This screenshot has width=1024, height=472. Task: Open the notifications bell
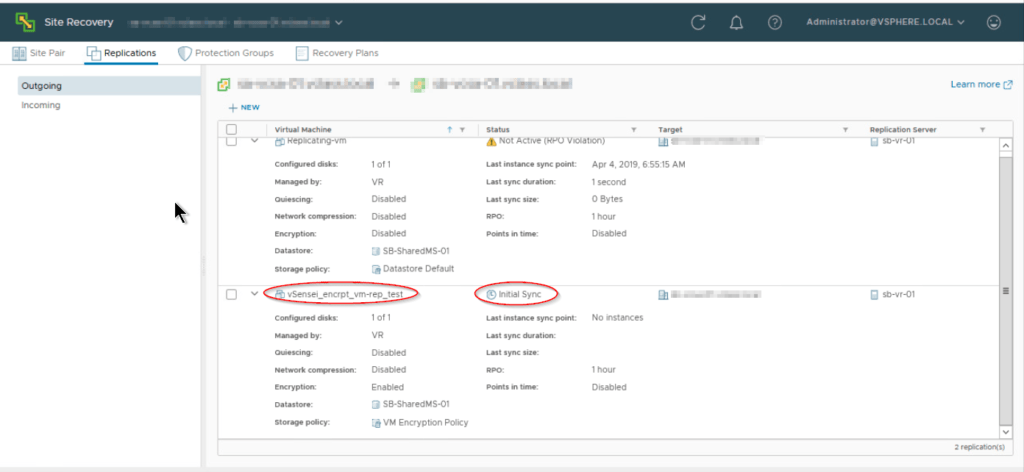tap(737, 21)
